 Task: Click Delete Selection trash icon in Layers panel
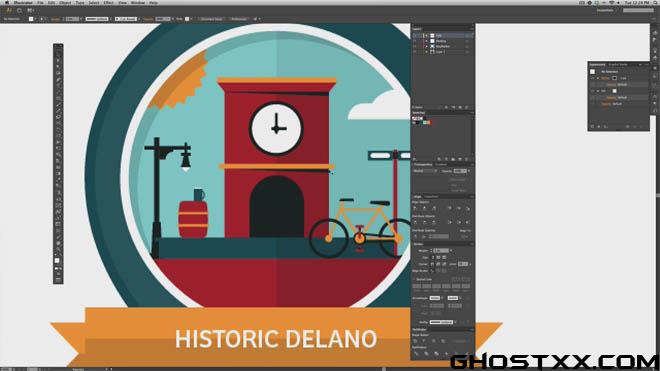point(467,107)
